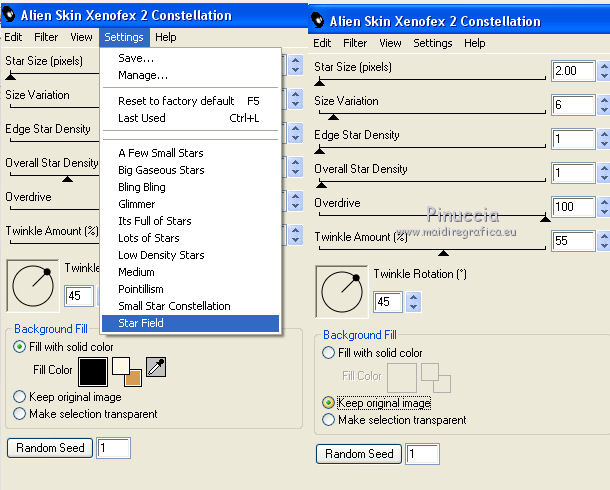Open the Filter menu in left window
This screenshot has height=490, width=610.
[x=46, y=37]
